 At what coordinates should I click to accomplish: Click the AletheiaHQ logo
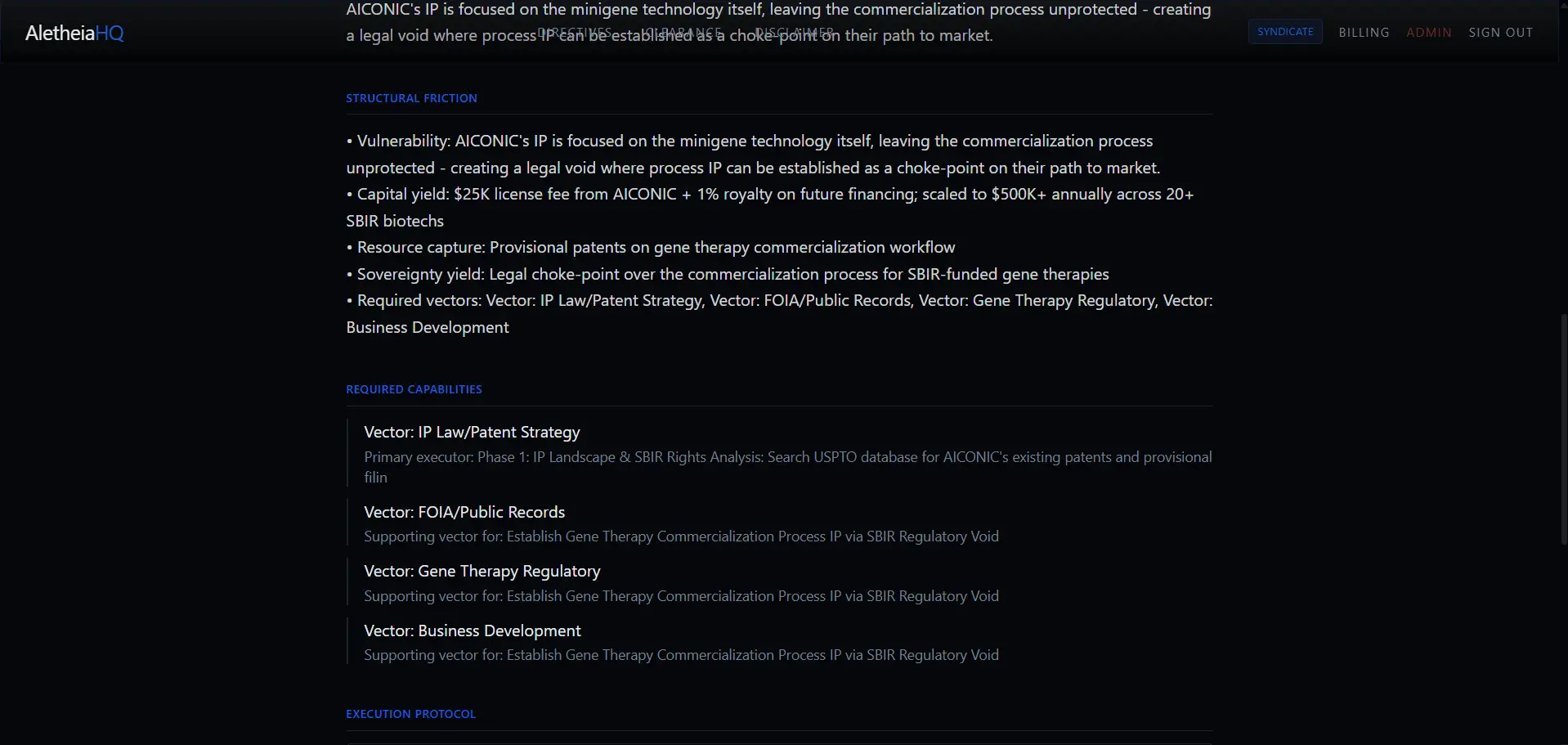point(74,33)
